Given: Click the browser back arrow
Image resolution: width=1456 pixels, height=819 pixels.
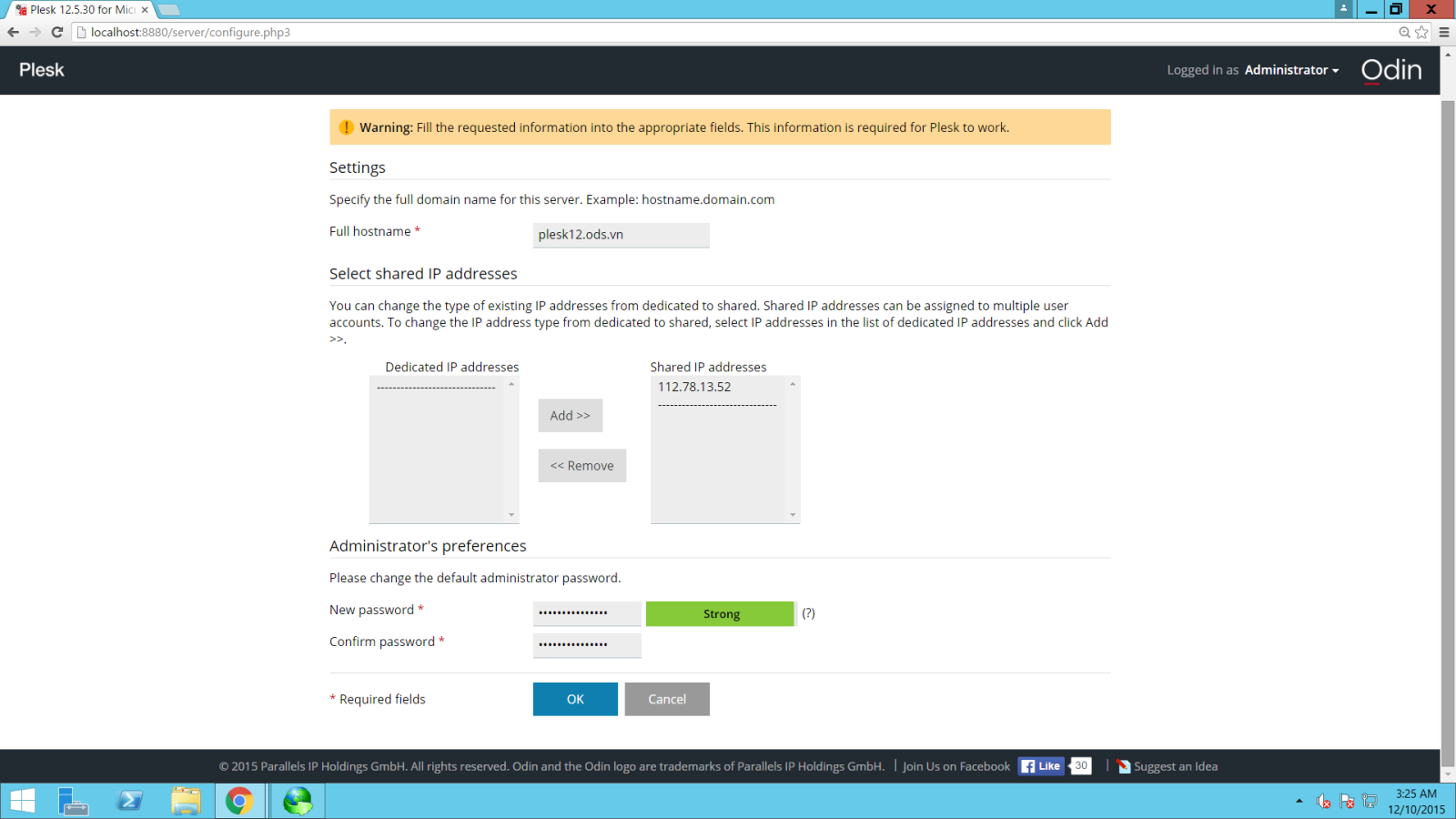Looking at the screenshot, I should point(13,32).
